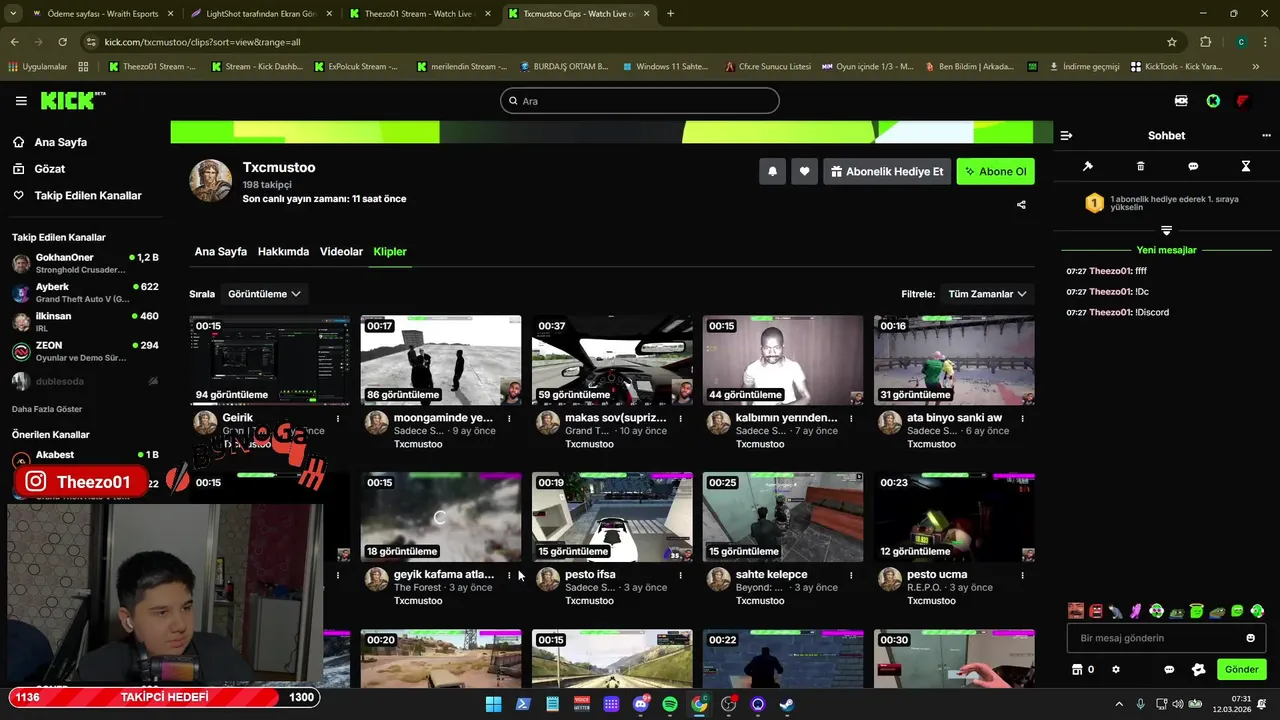
Task: Open Takip Edilen Kanallar sidebar link
Action: point(88,196)
